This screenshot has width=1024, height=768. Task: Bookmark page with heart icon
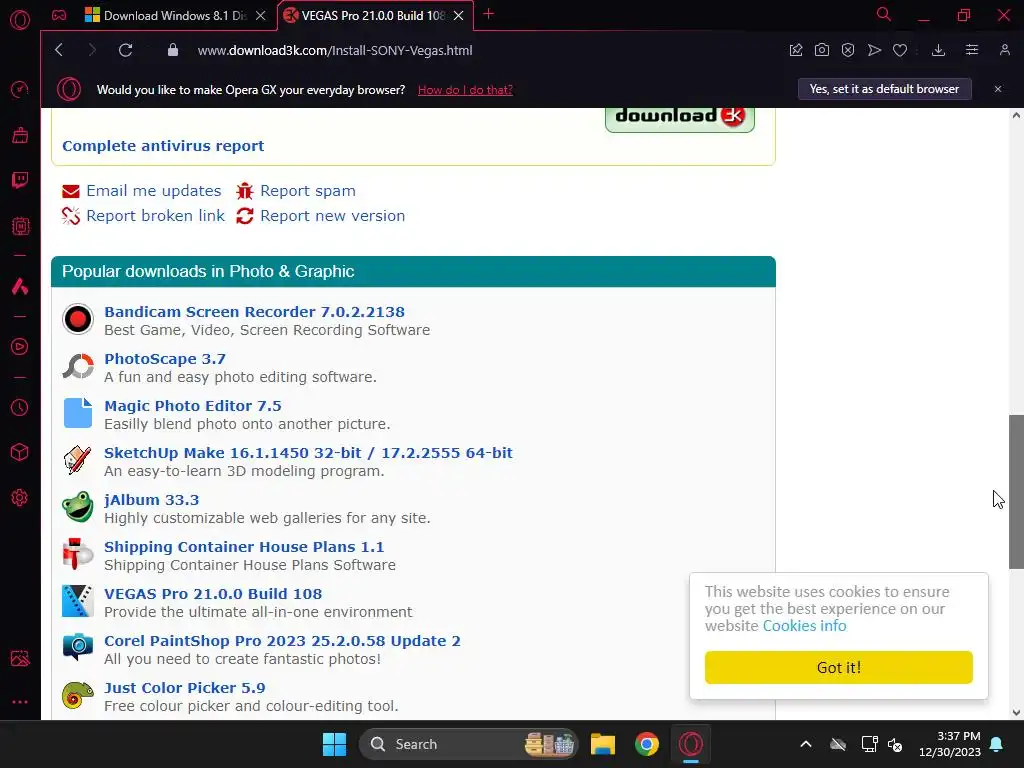click(900, 50)
